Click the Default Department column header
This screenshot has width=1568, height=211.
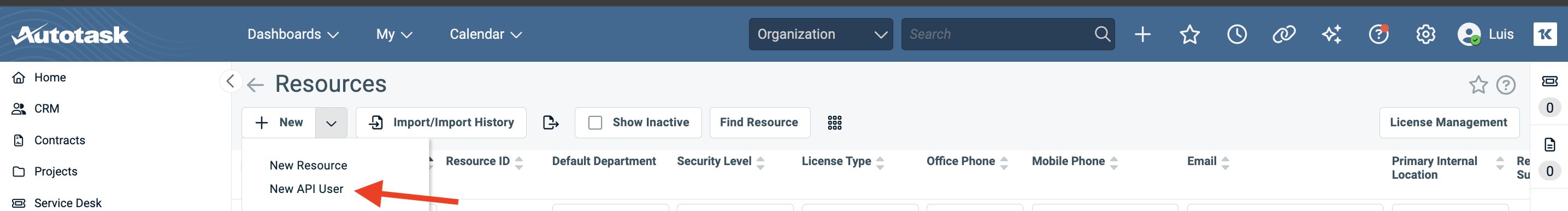pos(604,162)
